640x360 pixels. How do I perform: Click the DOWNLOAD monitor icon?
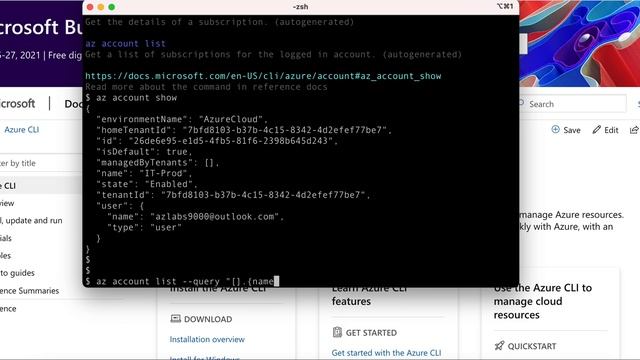click(x=176, y=318)
